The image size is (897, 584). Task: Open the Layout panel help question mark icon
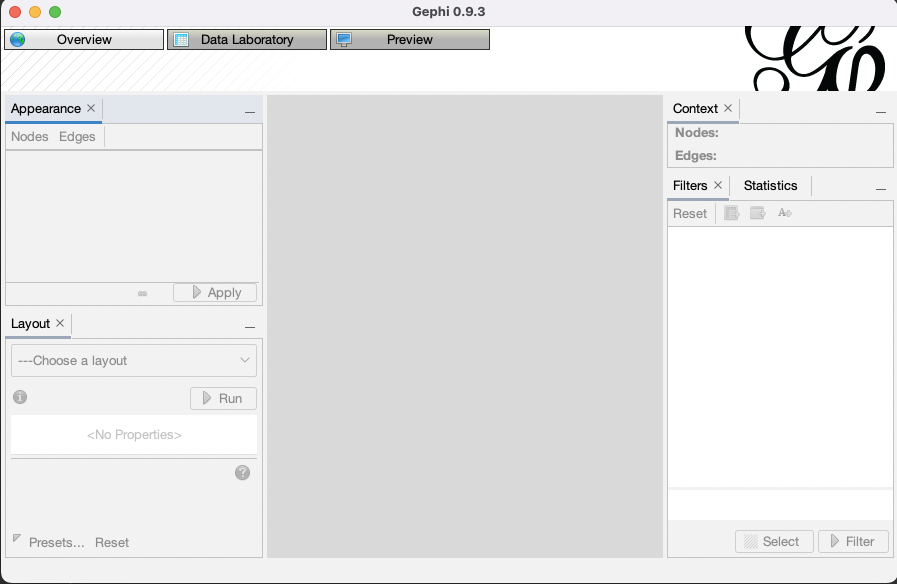tap(242, 472)
